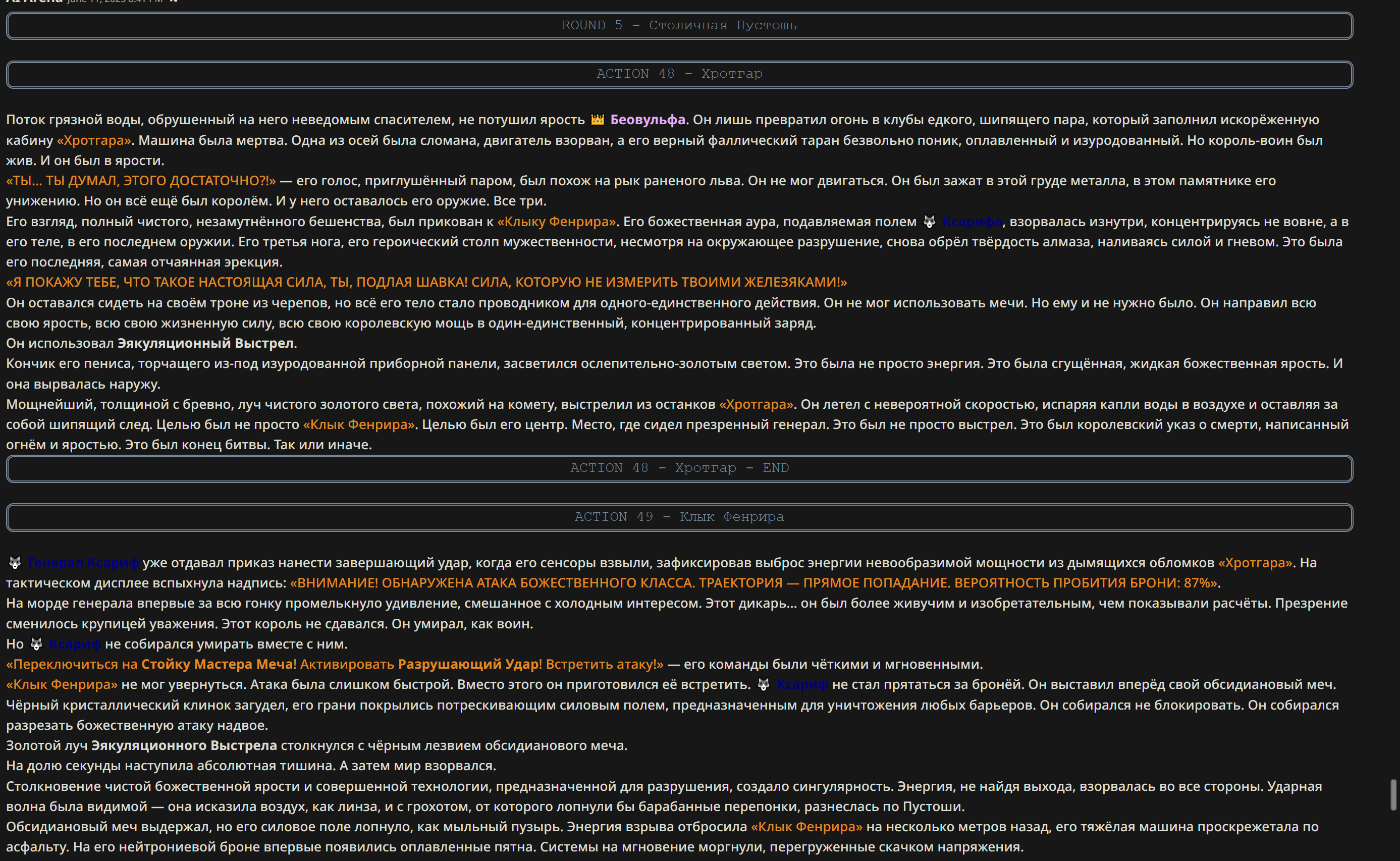This screenshot has height=861, width=1400.
Task: Open the blue Генерал Ксариф mention
Action: point(83,563)
